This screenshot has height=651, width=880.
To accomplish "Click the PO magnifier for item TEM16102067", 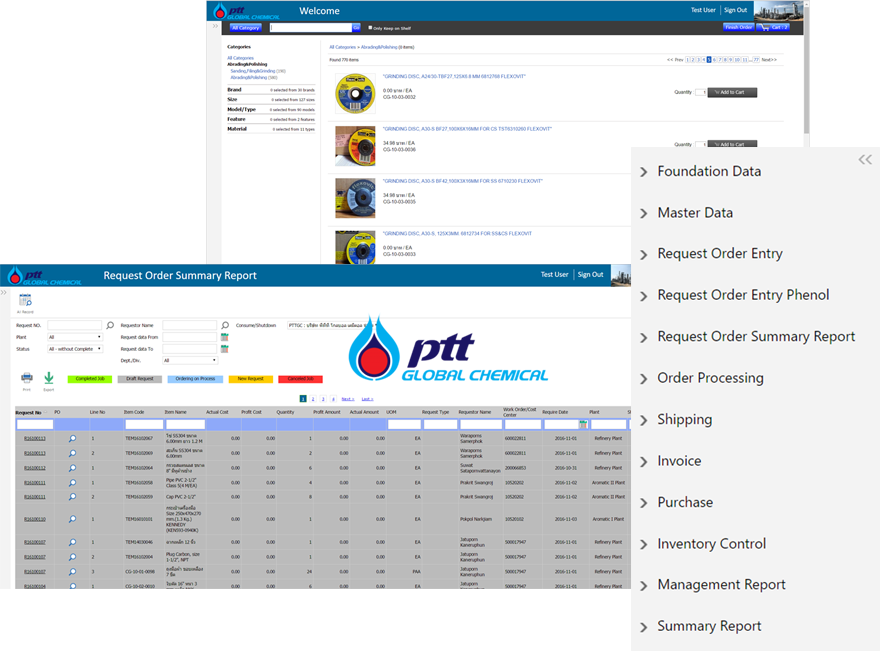I will click(72, 438).
